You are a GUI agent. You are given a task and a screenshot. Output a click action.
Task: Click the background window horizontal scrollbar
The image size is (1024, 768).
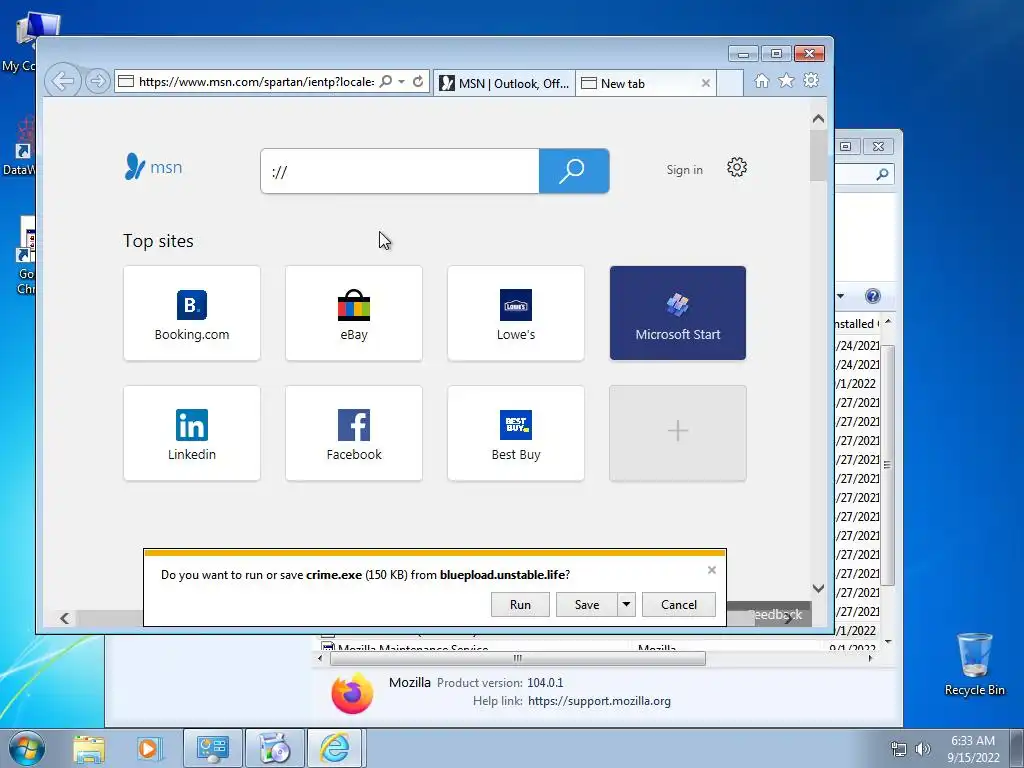click(517, 658)
